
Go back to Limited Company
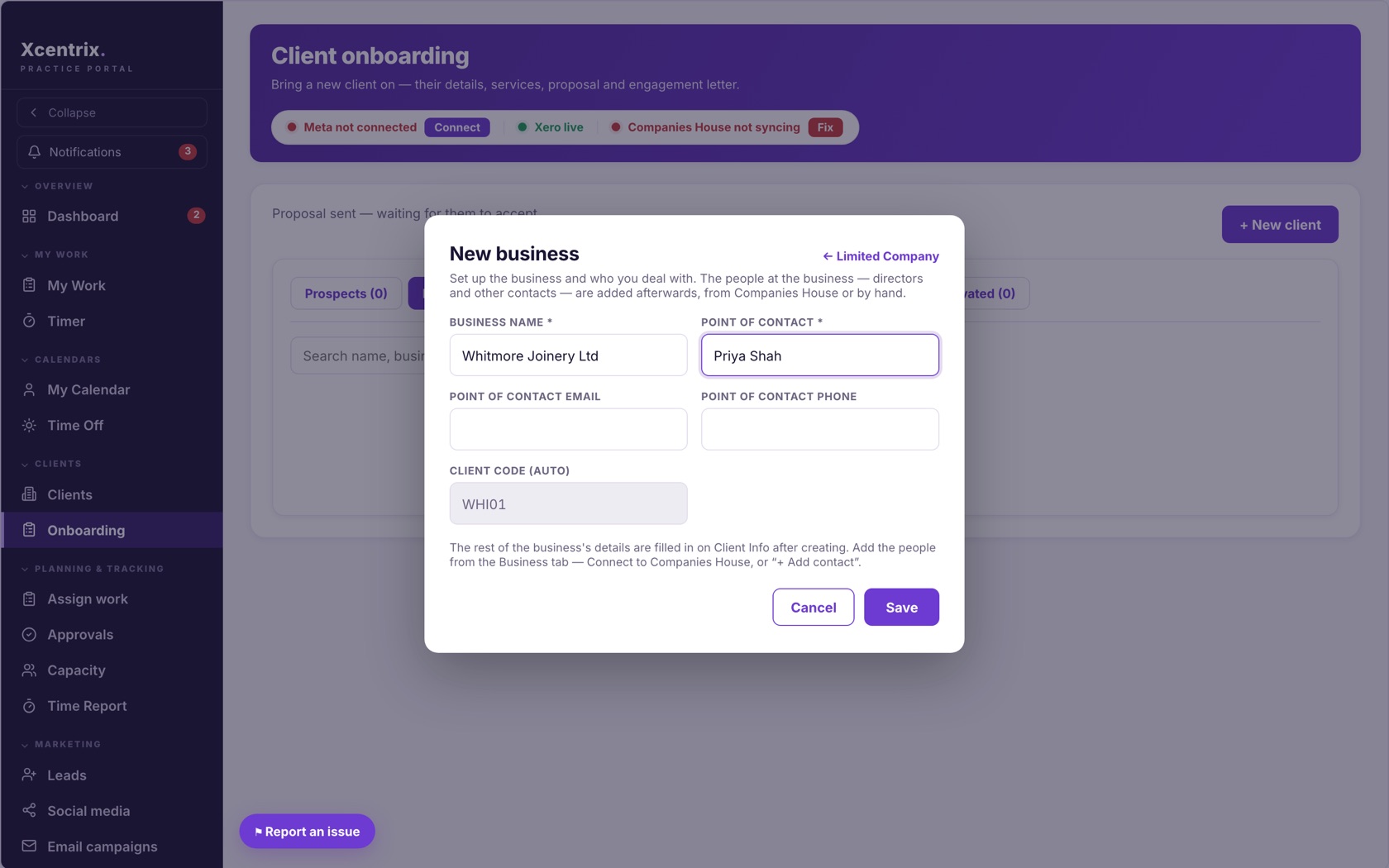point(881,256)
